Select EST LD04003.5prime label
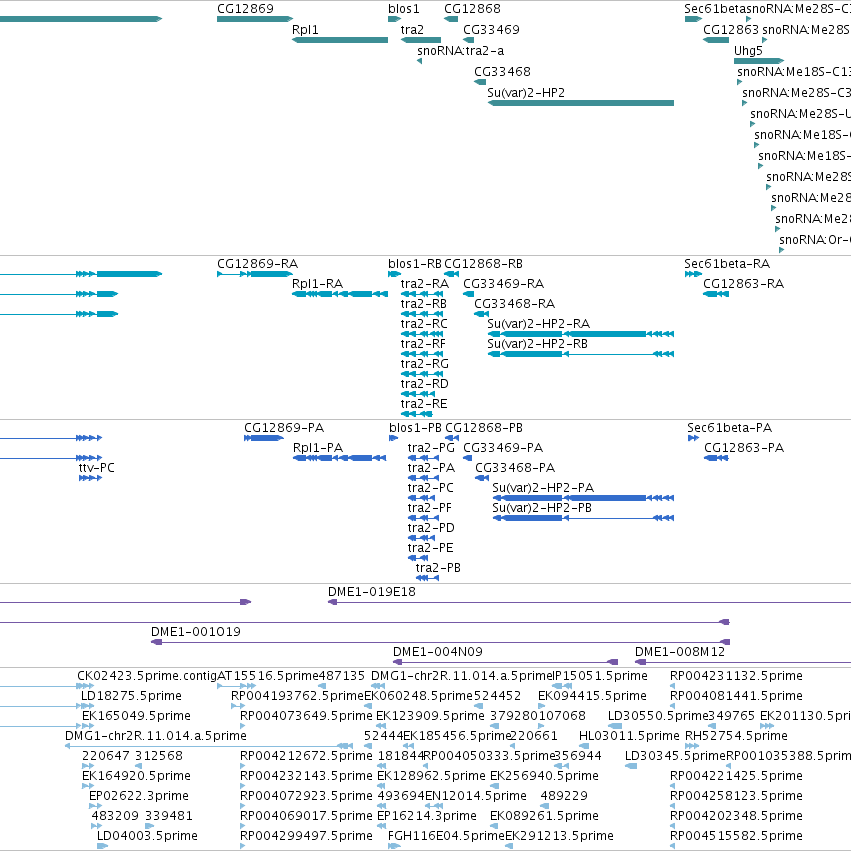This screenshot has height=851, width=851. 147,836
